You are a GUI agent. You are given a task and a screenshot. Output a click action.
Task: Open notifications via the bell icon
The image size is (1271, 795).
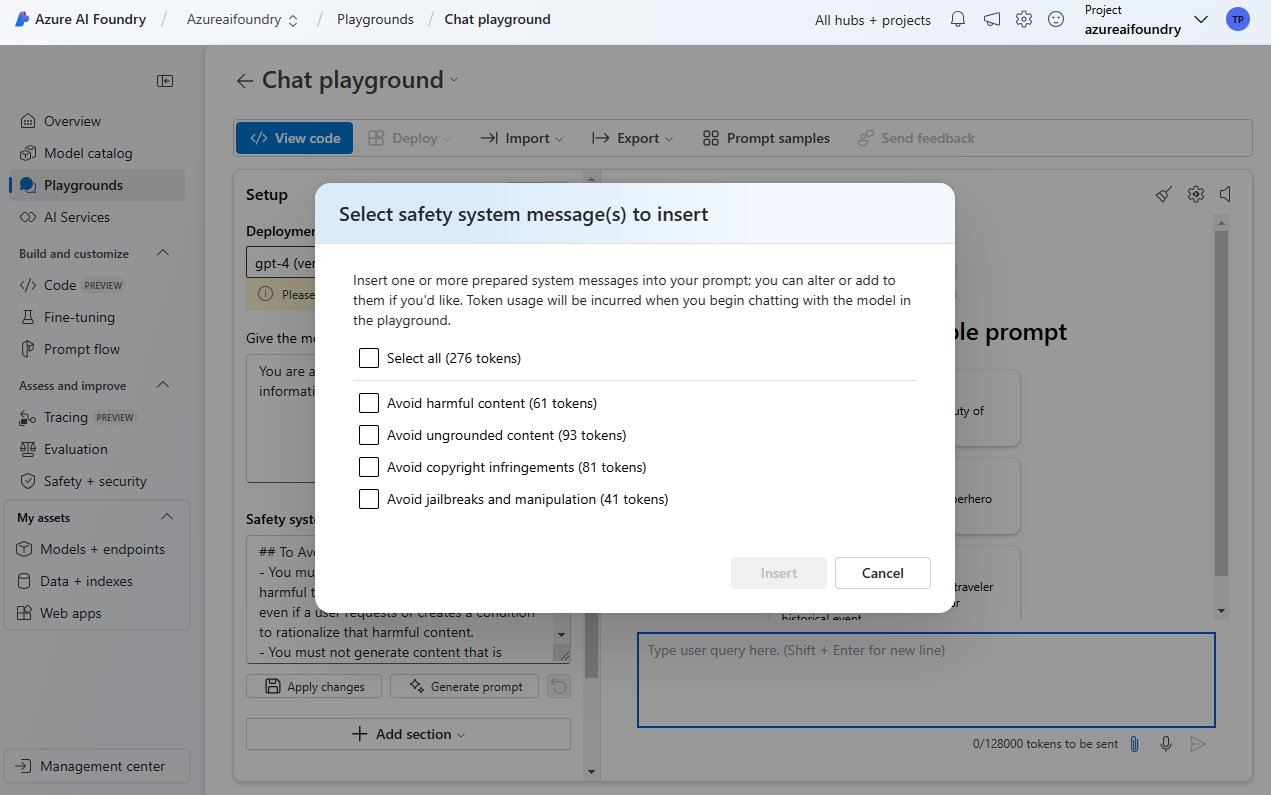click(x=957, y=19)
